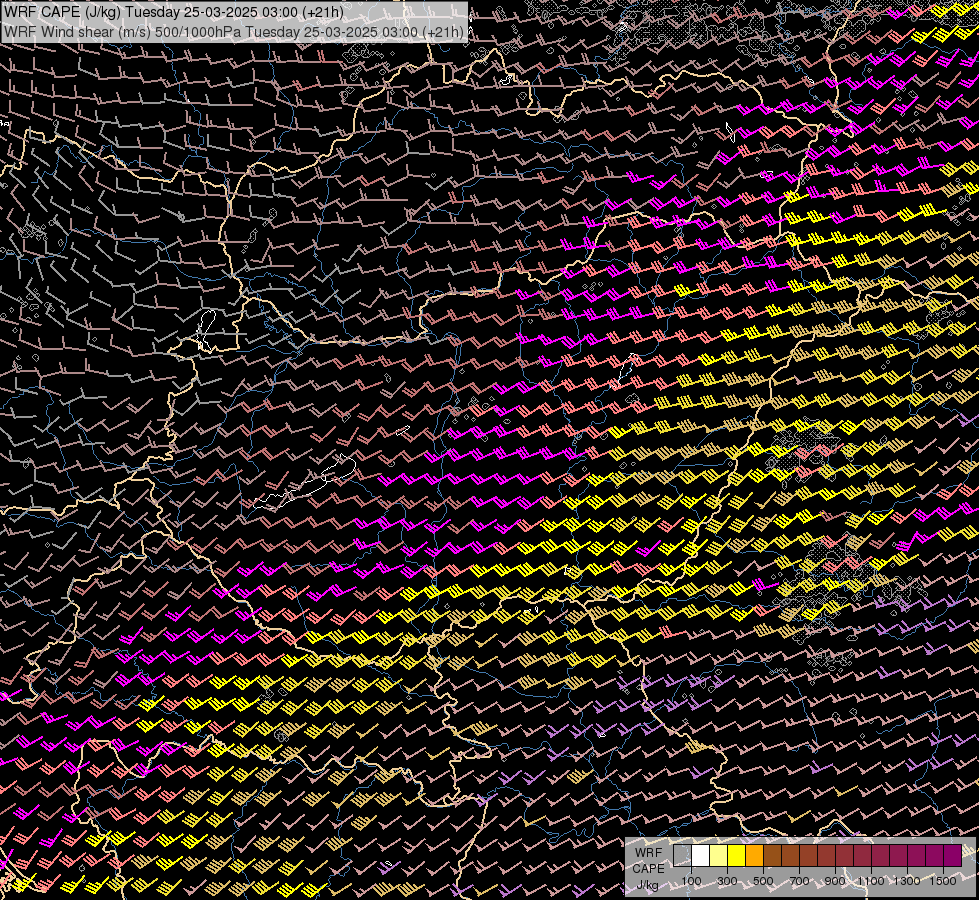This screenshot has width=979, height=900.
Task: Click the legend value 700
Action: [799, 881]
